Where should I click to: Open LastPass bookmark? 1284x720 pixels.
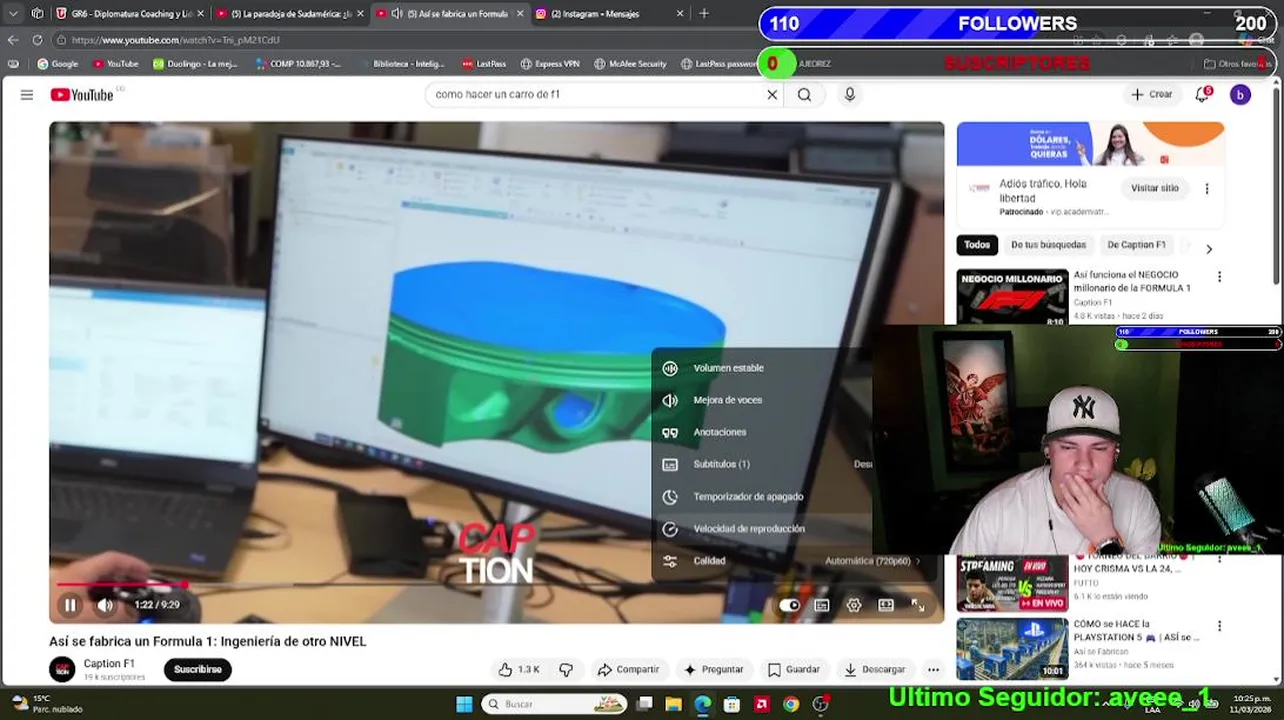pyautogui.click(x=484, y=64)
